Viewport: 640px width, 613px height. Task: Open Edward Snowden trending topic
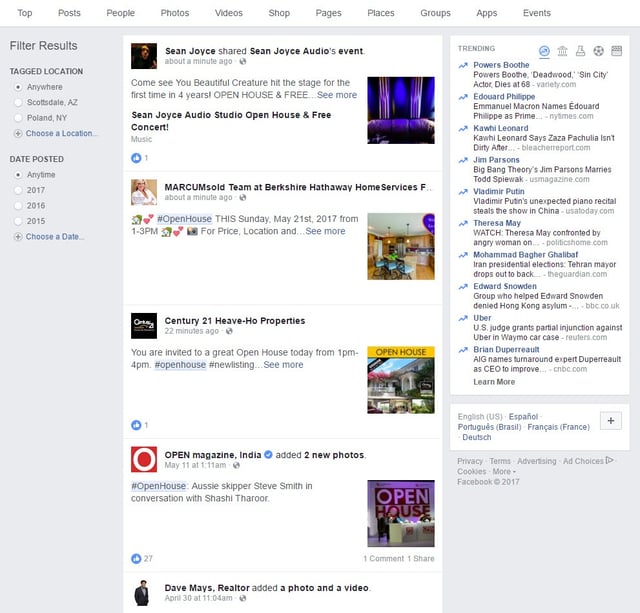(x=505, y=287)
